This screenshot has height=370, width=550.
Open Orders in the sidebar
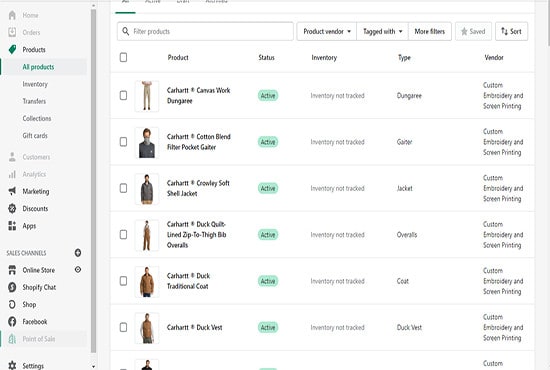click(x=31, y=32)
